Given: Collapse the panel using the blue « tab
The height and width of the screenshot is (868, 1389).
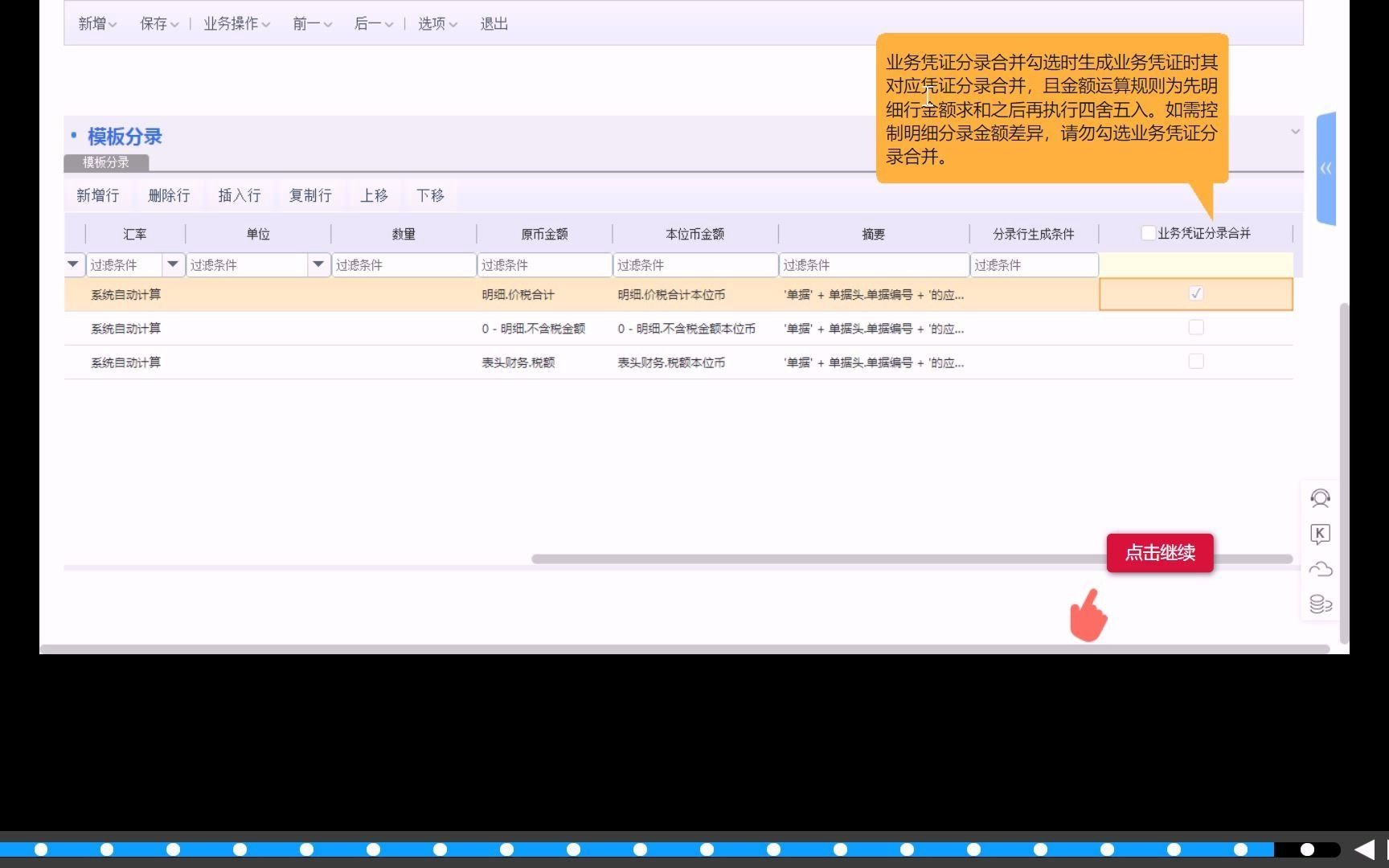Looking at the screenshot, I should (1325, 168).
